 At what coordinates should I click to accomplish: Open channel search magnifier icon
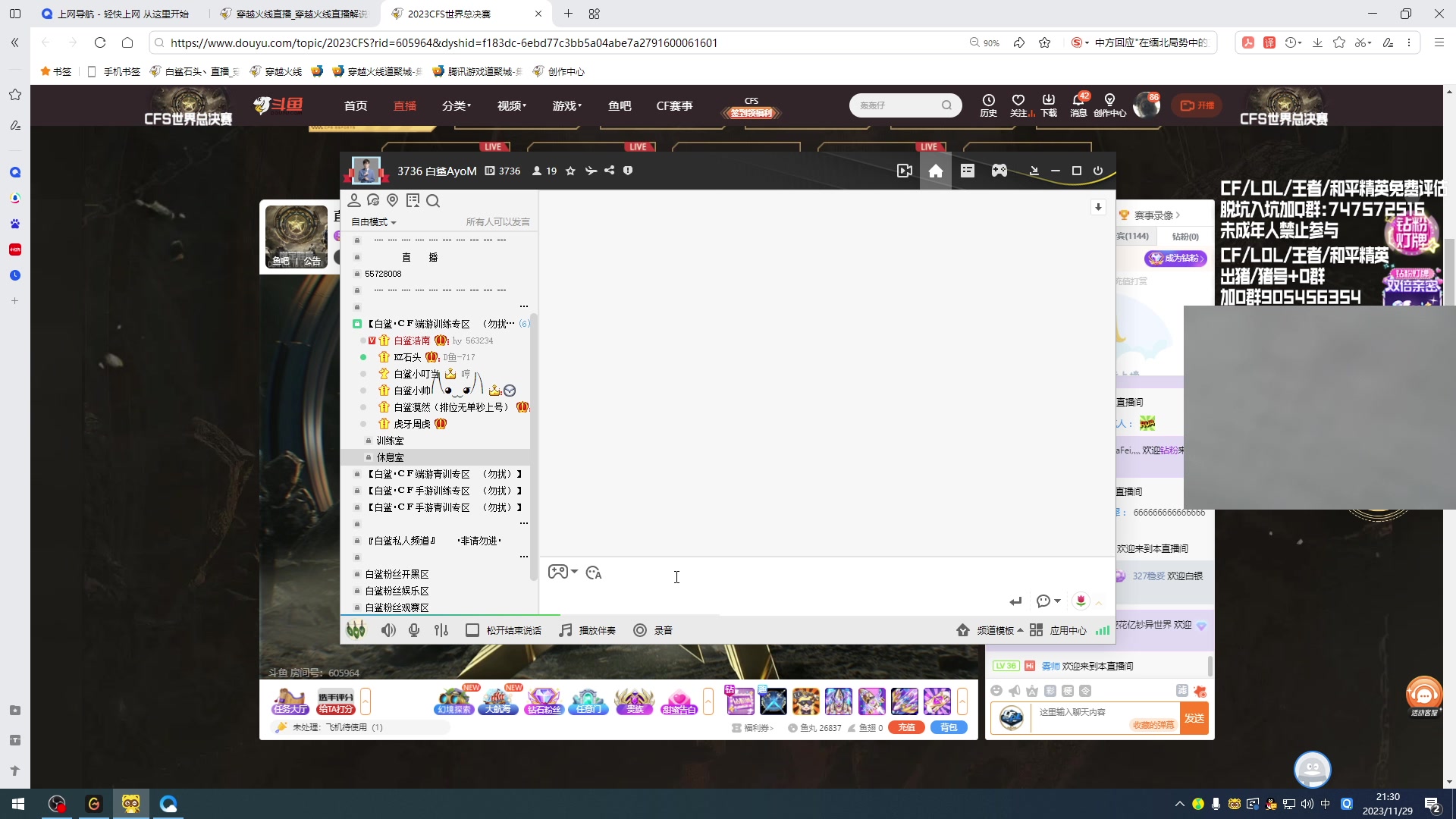click(433, 201)
